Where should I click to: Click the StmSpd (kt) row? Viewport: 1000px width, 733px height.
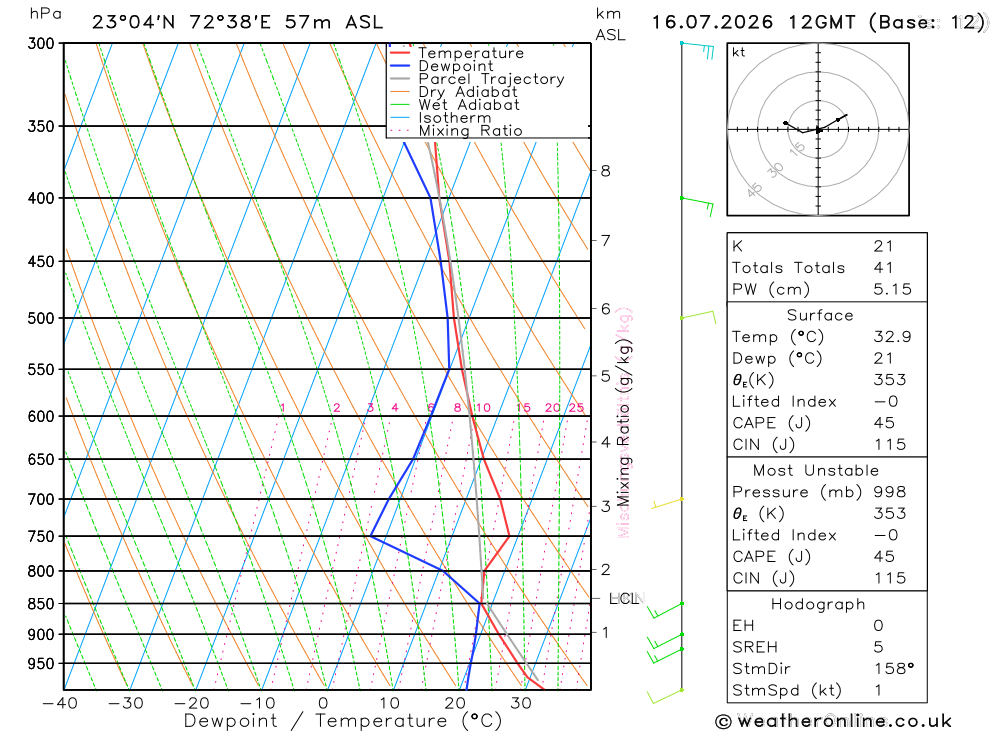(827, 690)
